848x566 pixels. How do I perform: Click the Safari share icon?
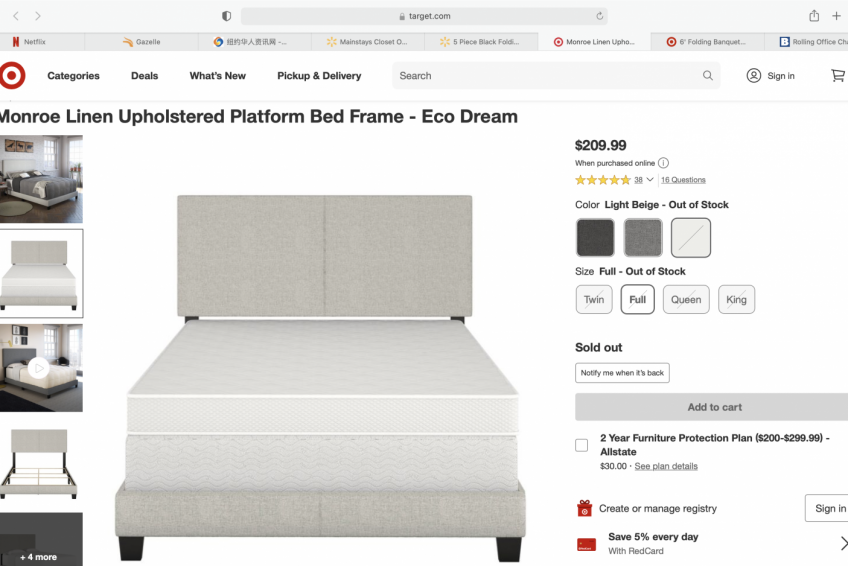click(x=814, y=16)
